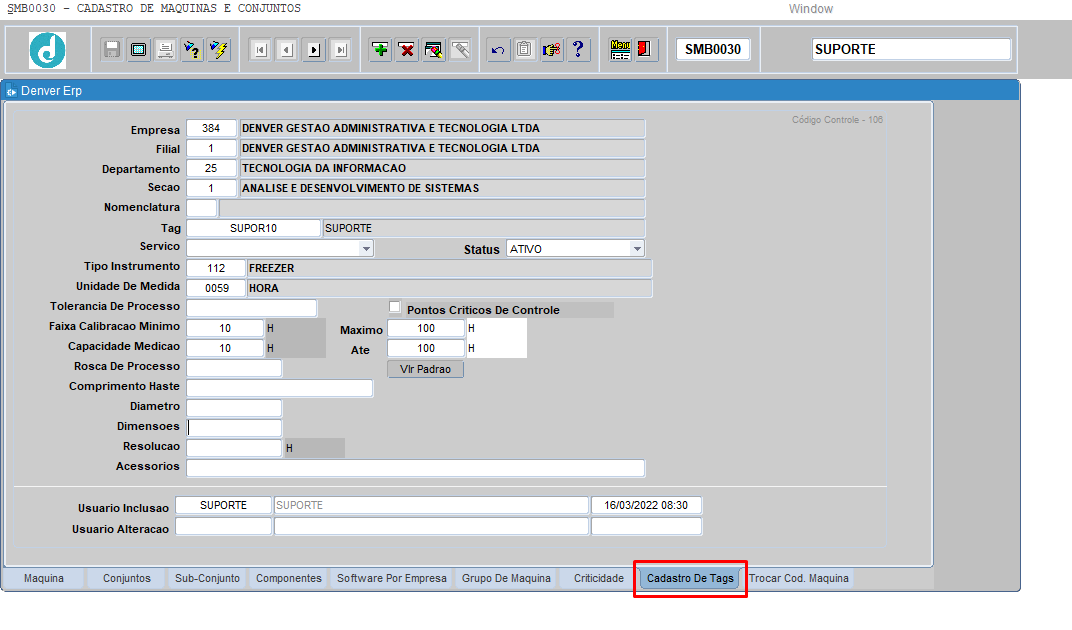
Task: Click the Diametro field
Action: pos(234,408)
